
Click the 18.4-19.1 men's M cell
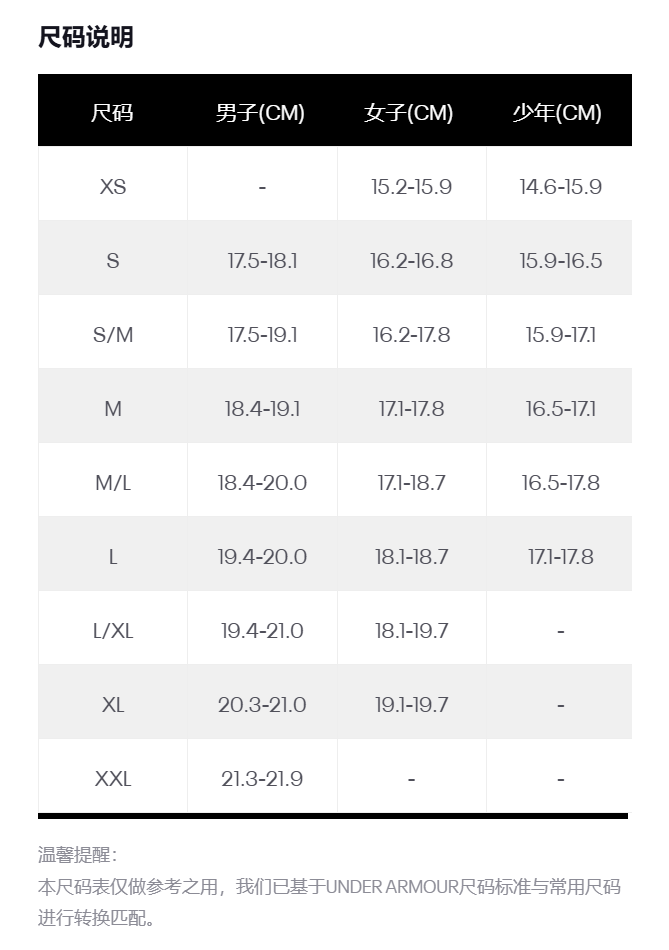262,409
